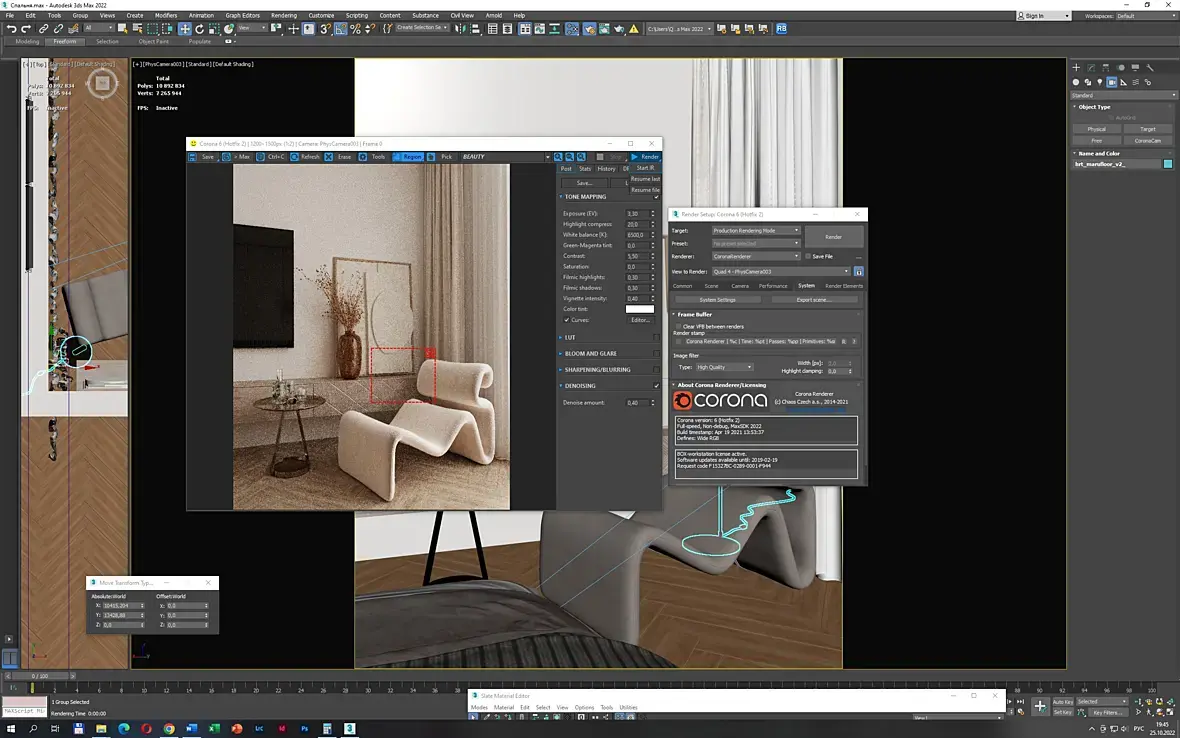
Task: Open the Target rendering mode dropdown
Action: (x=756, y=230)
